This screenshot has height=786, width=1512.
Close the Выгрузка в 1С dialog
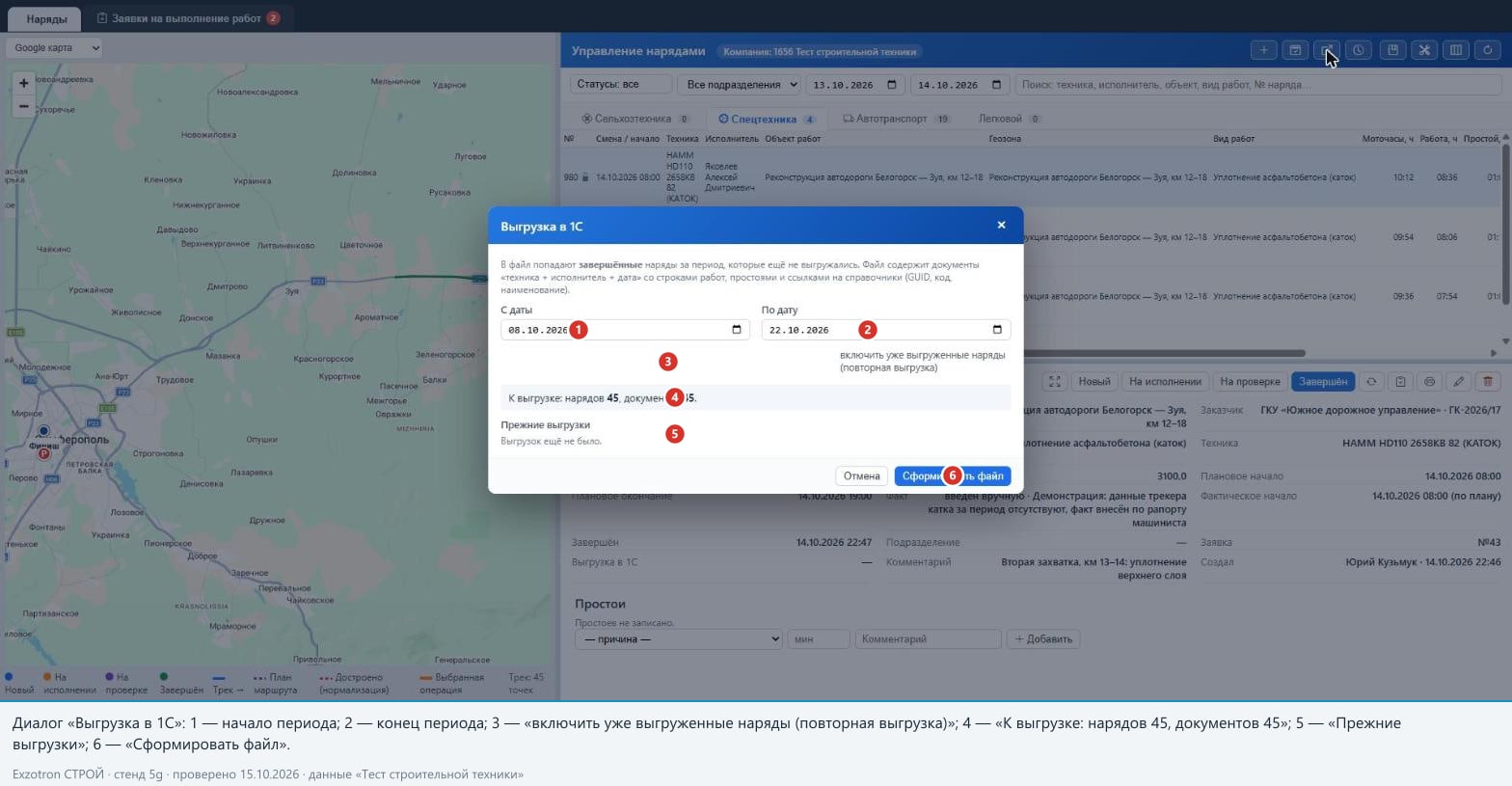[x=1001, y=225]
